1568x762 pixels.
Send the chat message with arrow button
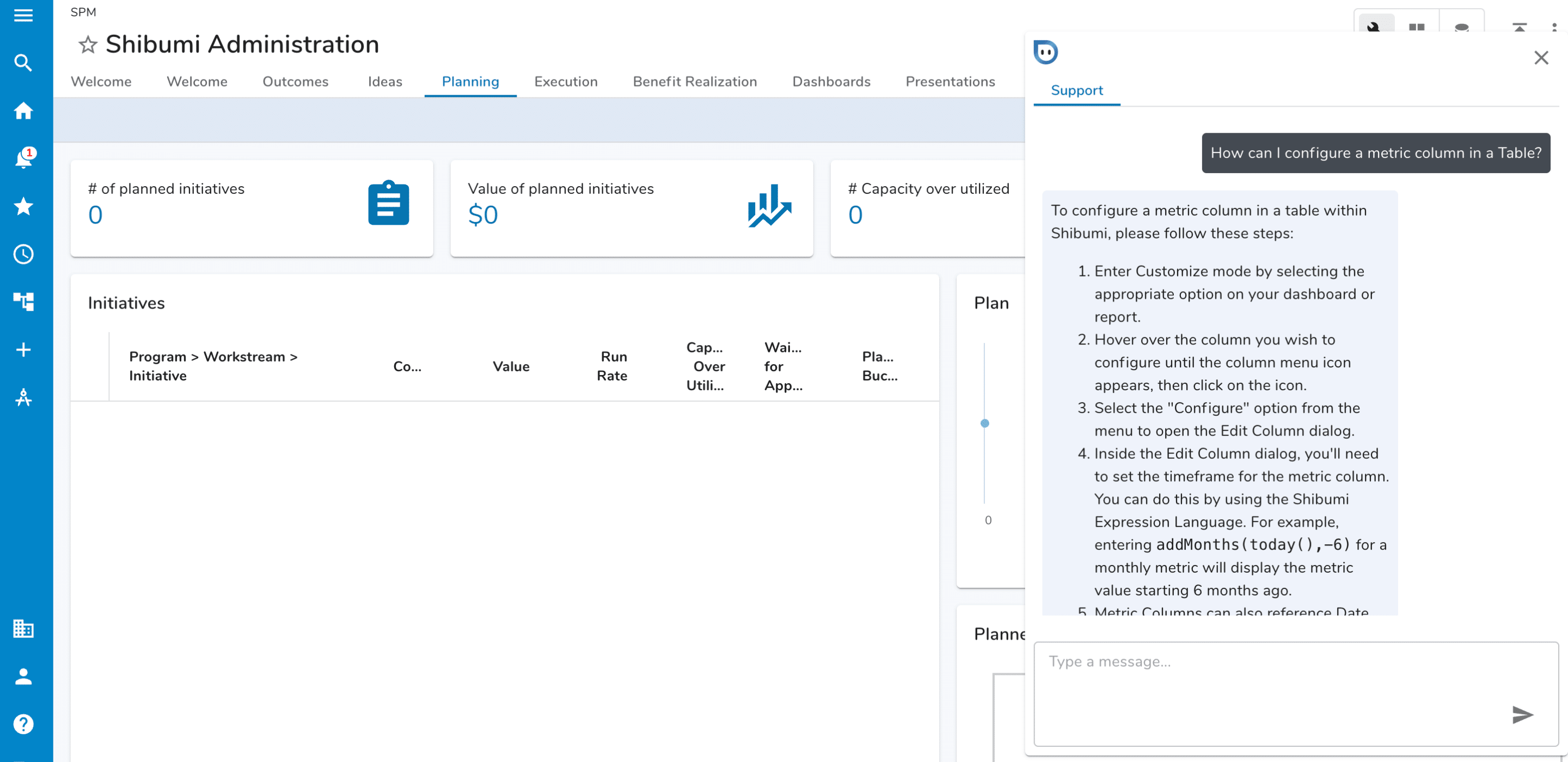(x=1522, y=715)
